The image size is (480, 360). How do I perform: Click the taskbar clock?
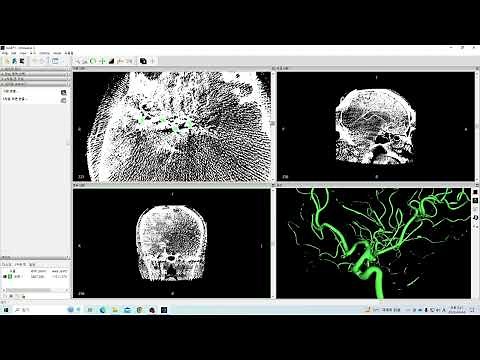[x=457, y=310]
